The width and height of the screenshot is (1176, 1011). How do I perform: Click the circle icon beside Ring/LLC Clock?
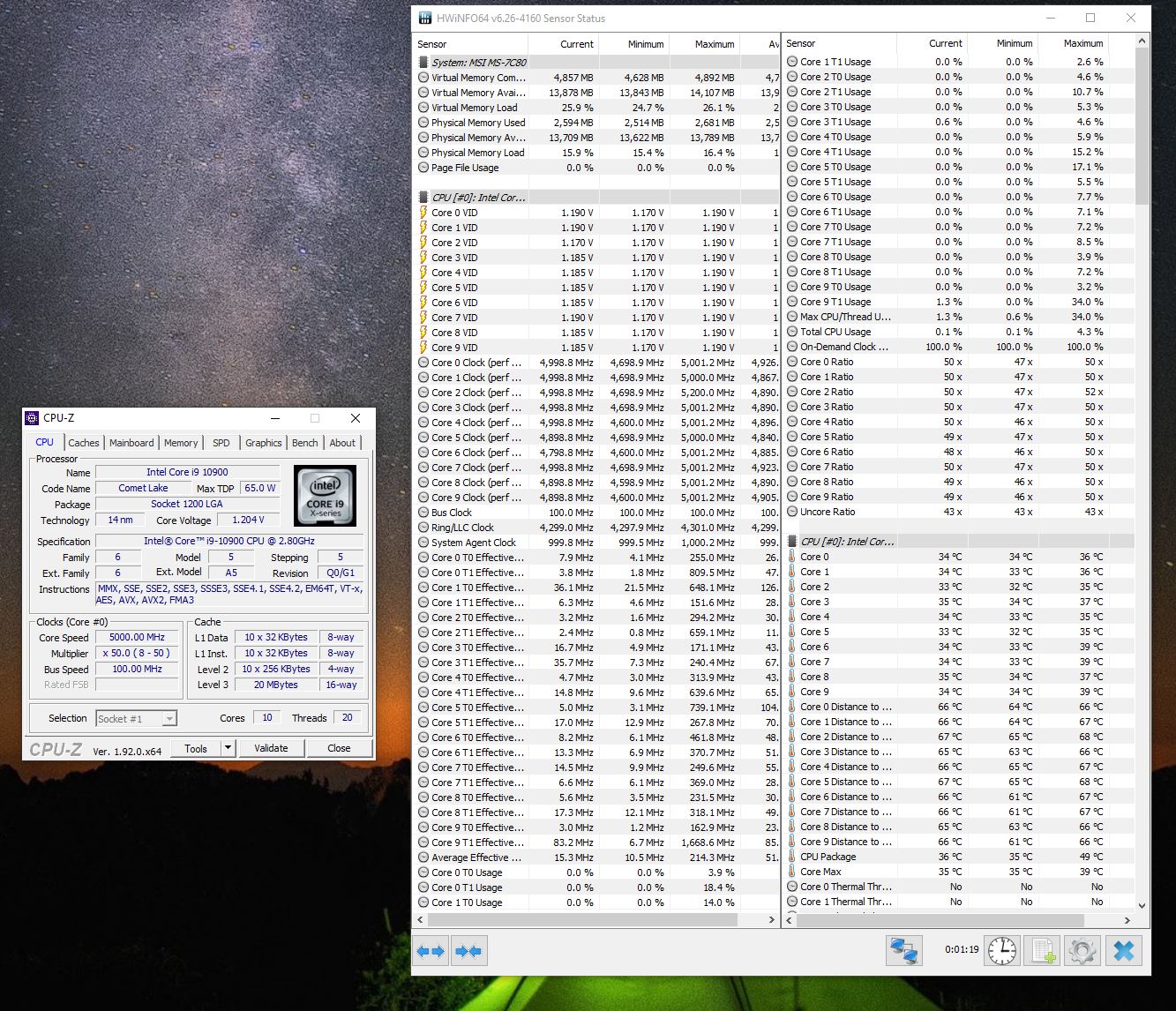(423, 528)
